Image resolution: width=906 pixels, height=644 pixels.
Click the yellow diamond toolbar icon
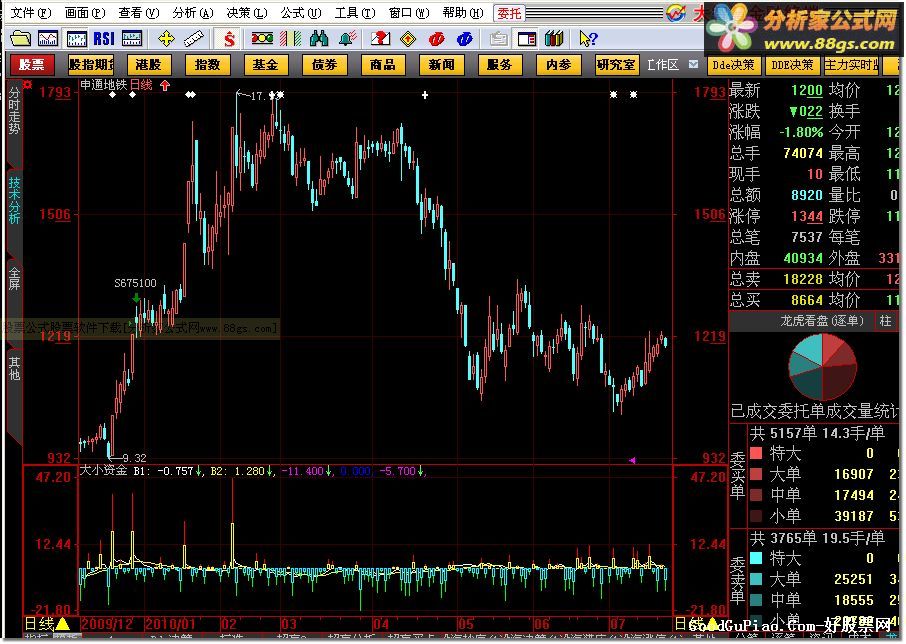pos(408,39)
